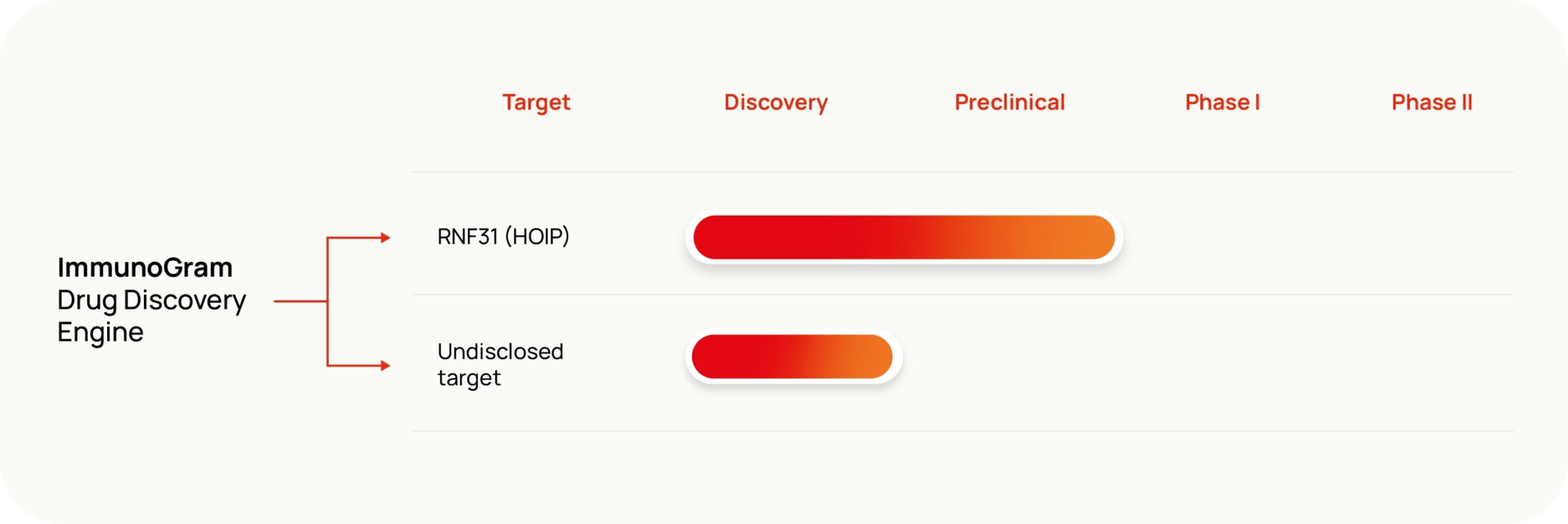Choose the Phase I stage header
The image size is (1568, 524).
click(1222, 102)
